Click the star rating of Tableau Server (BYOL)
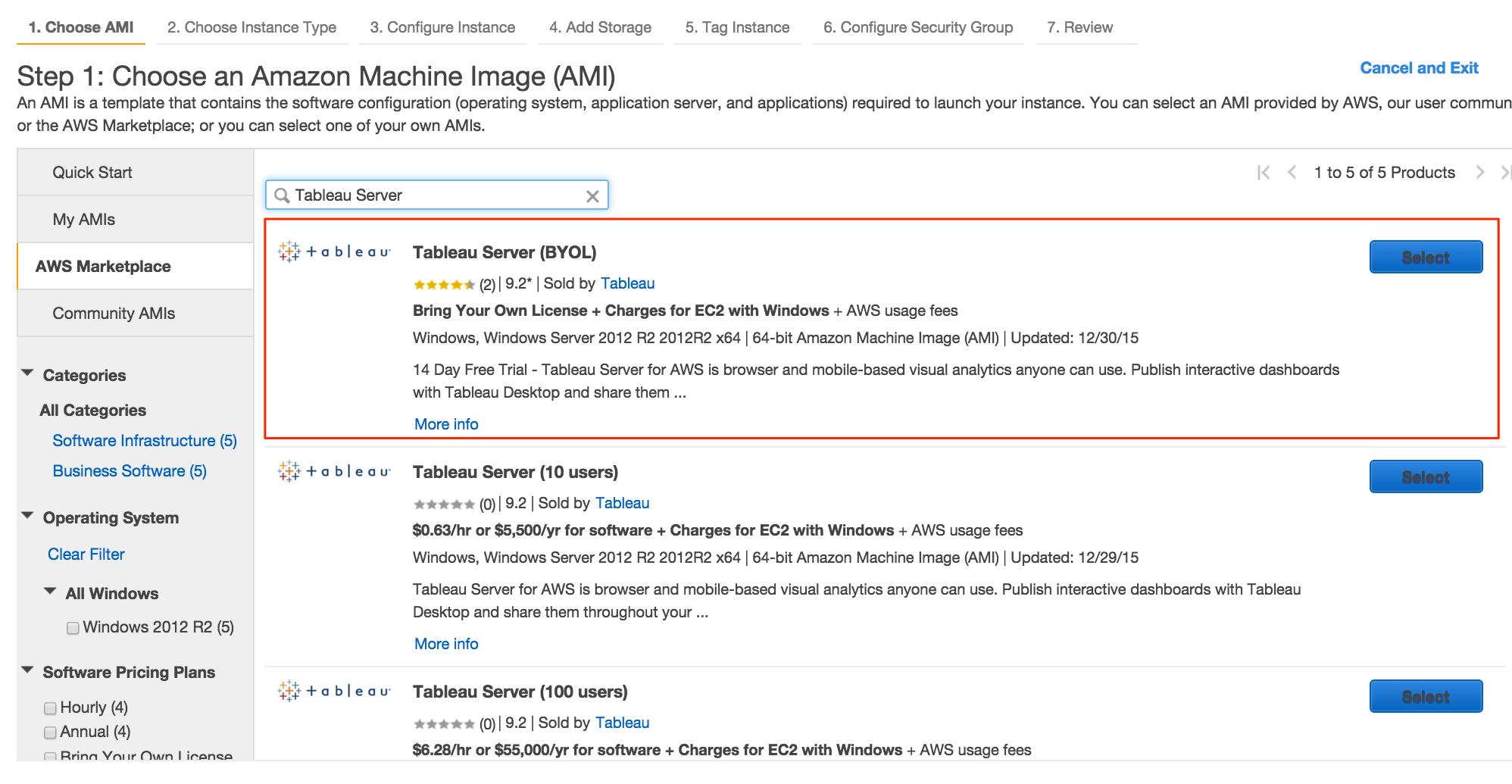Screen dimensions: 1512x784 [444, 285]
